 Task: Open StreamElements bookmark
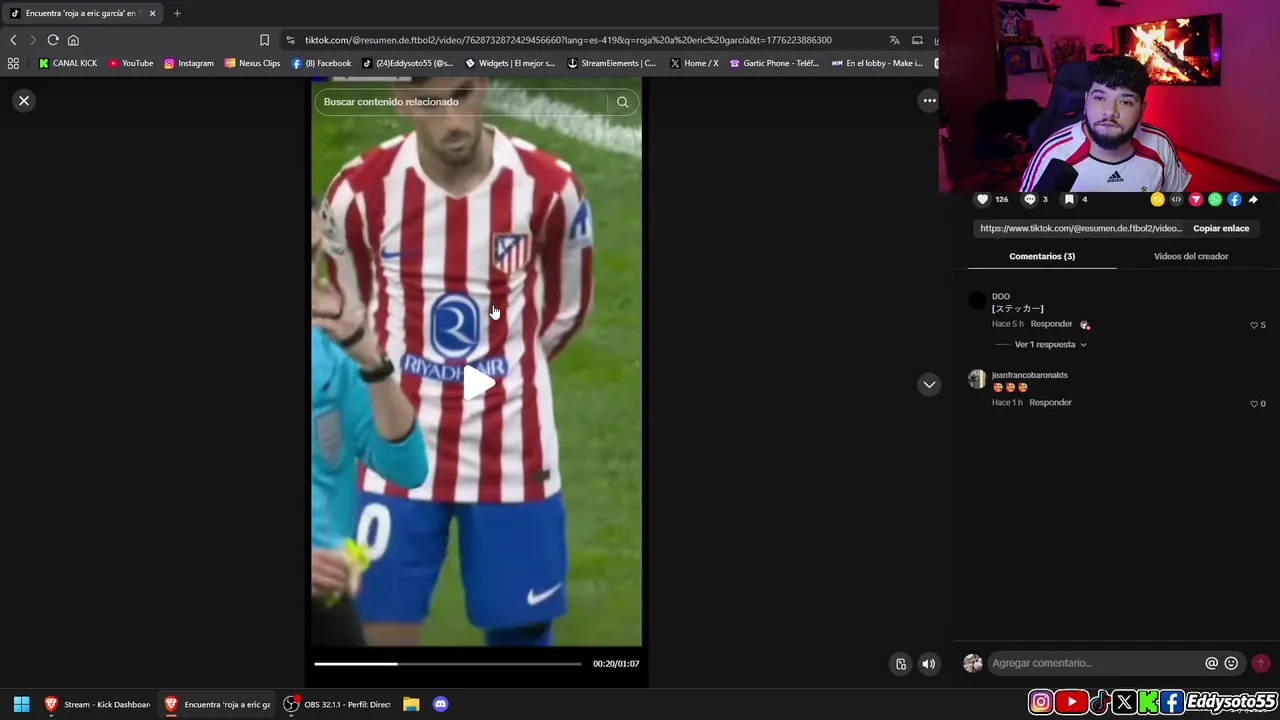[611, 63]
